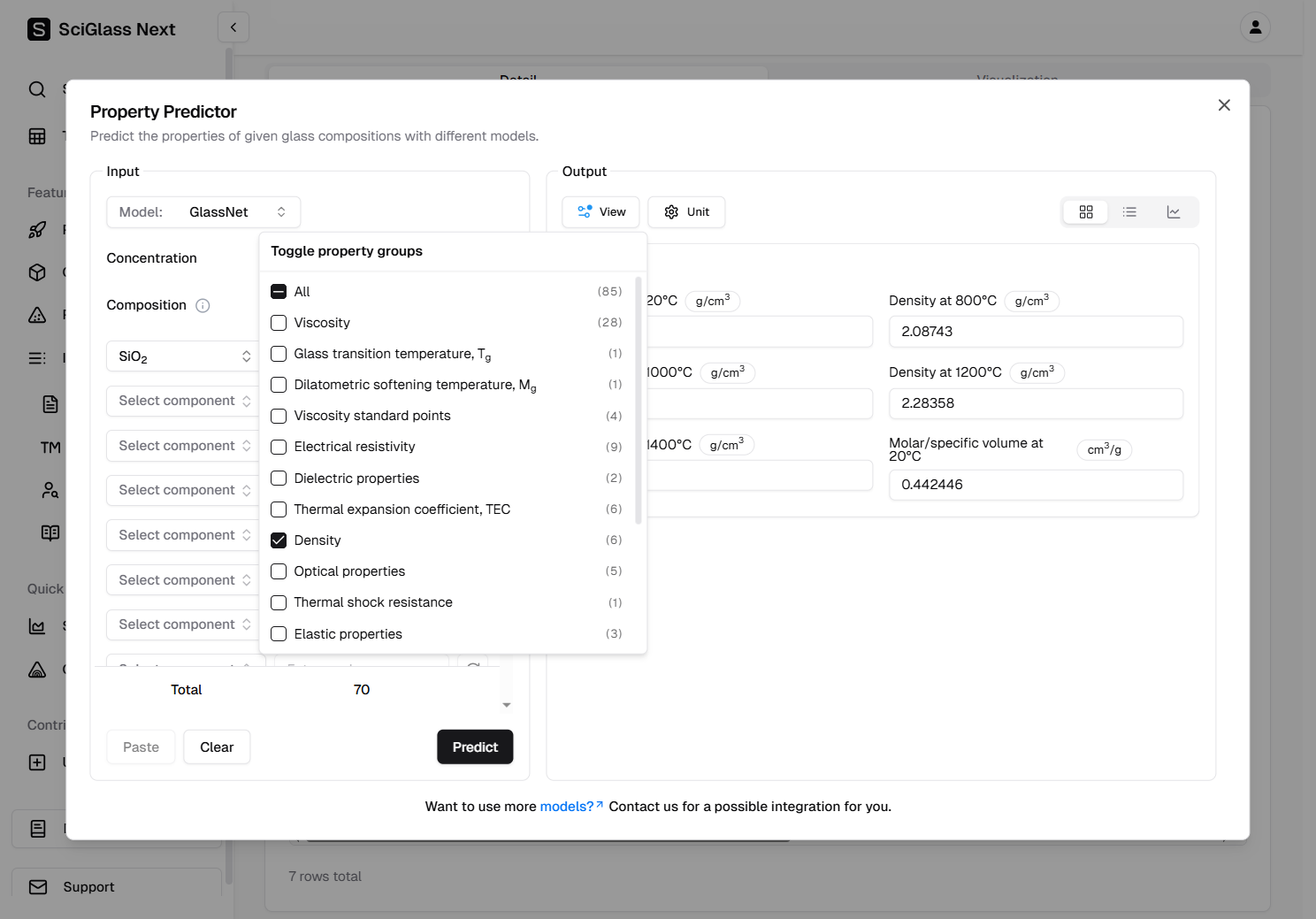Open the user profile avatar
The image size is (1316, 919).
click(x=1255, y=27)
